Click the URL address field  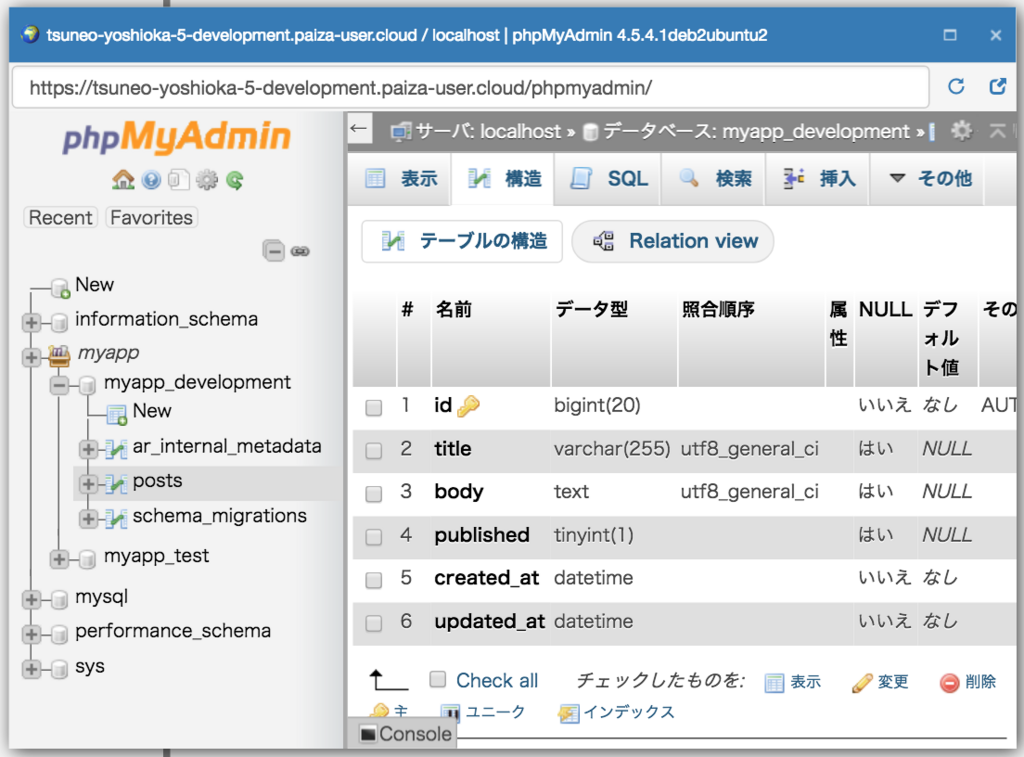[x=470, y=88]
